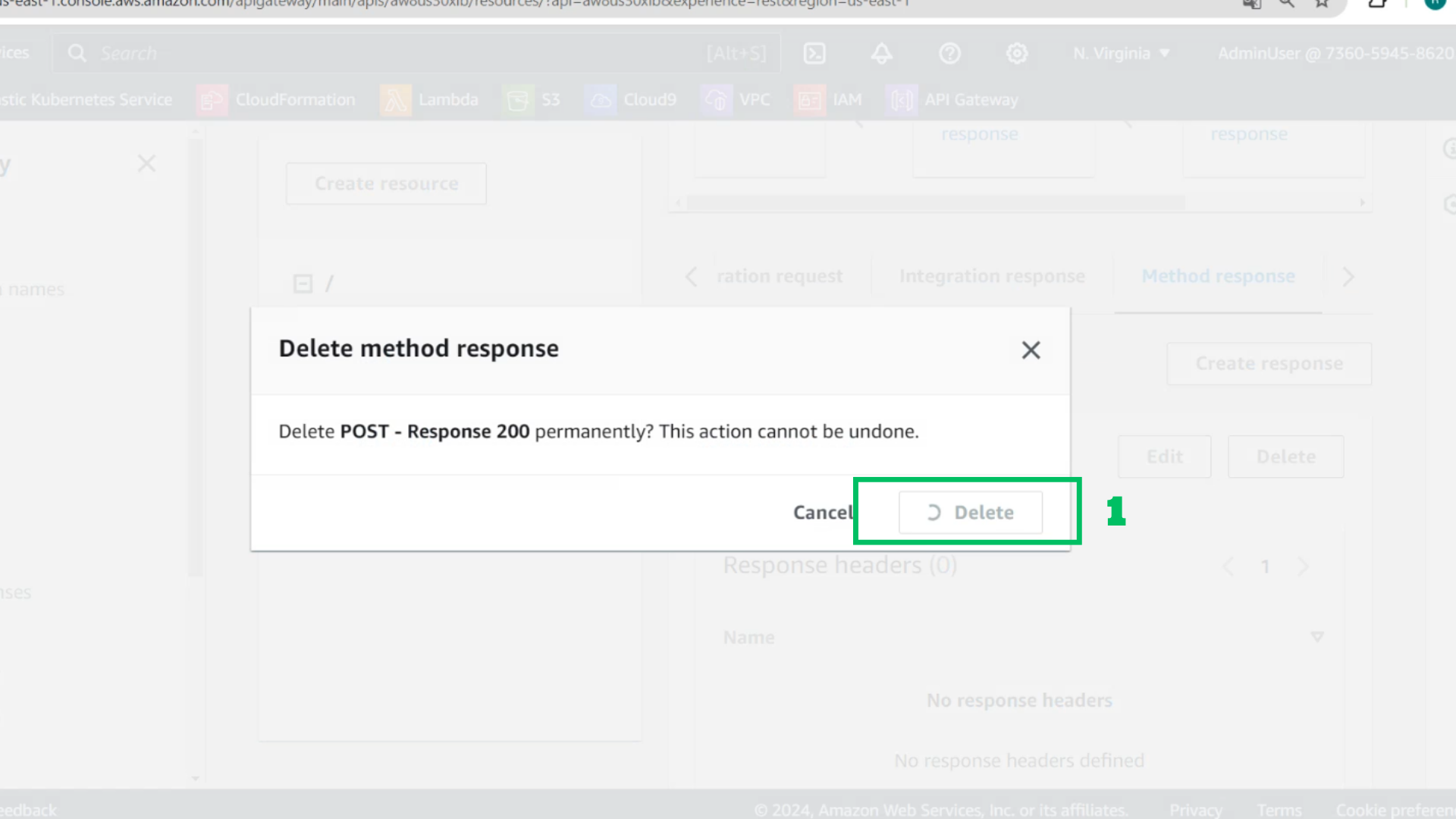Open the Lambda service shortcut
This screenshot has width=1456, height=819.
[x=430, y=99]
